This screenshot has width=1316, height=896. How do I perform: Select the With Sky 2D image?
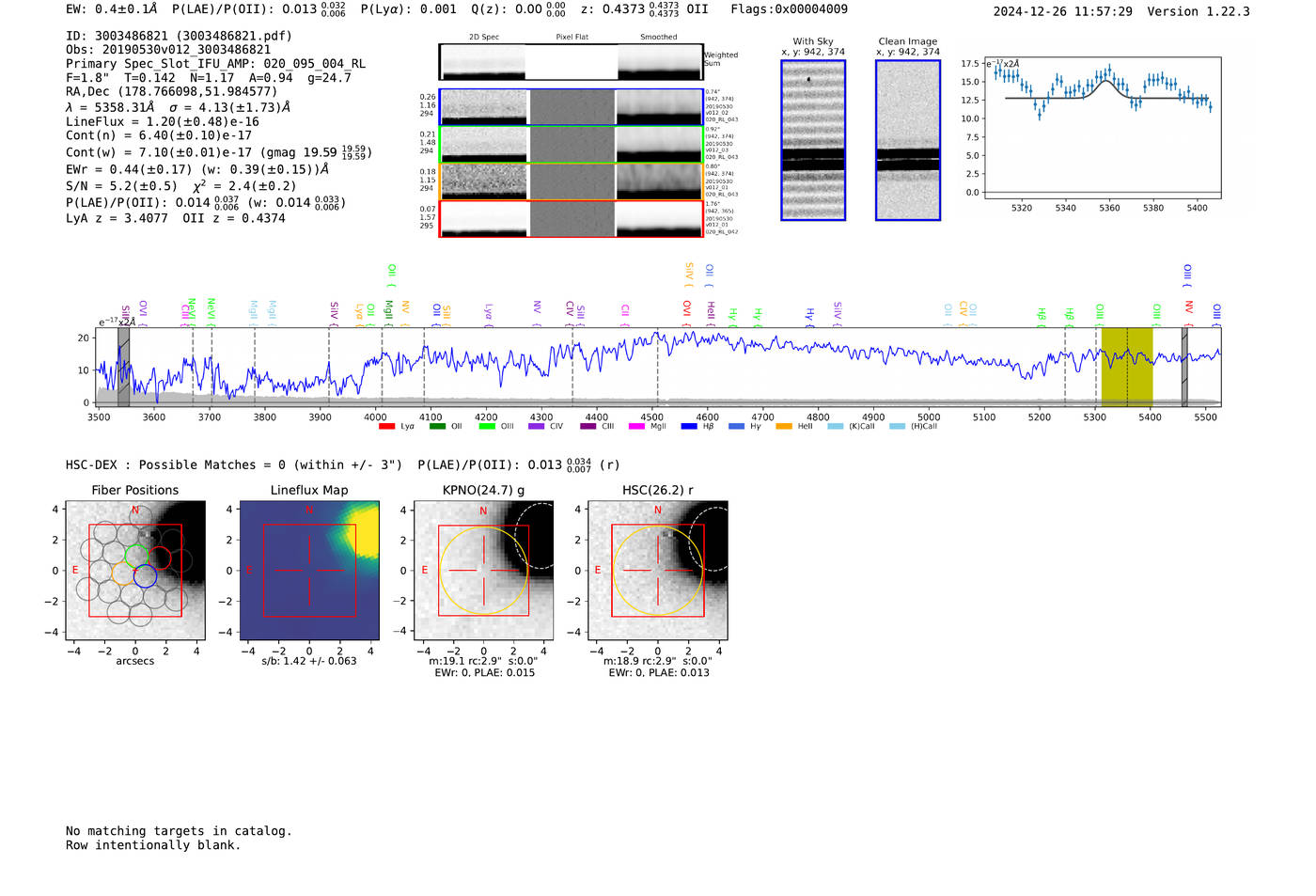coord(813,140)
